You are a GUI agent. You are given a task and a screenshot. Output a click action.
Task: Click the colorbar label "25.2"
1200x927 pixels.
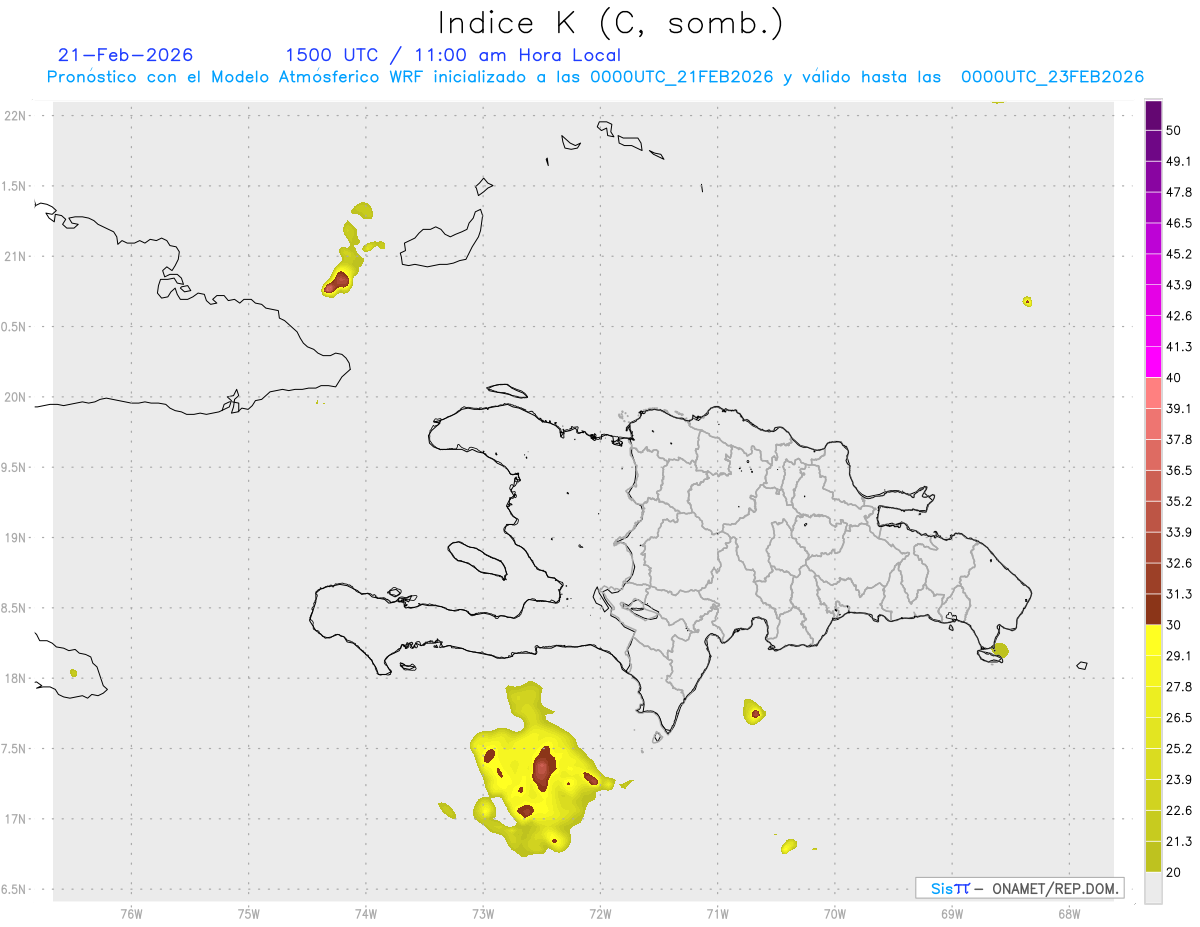click(x=1179, y=749)
